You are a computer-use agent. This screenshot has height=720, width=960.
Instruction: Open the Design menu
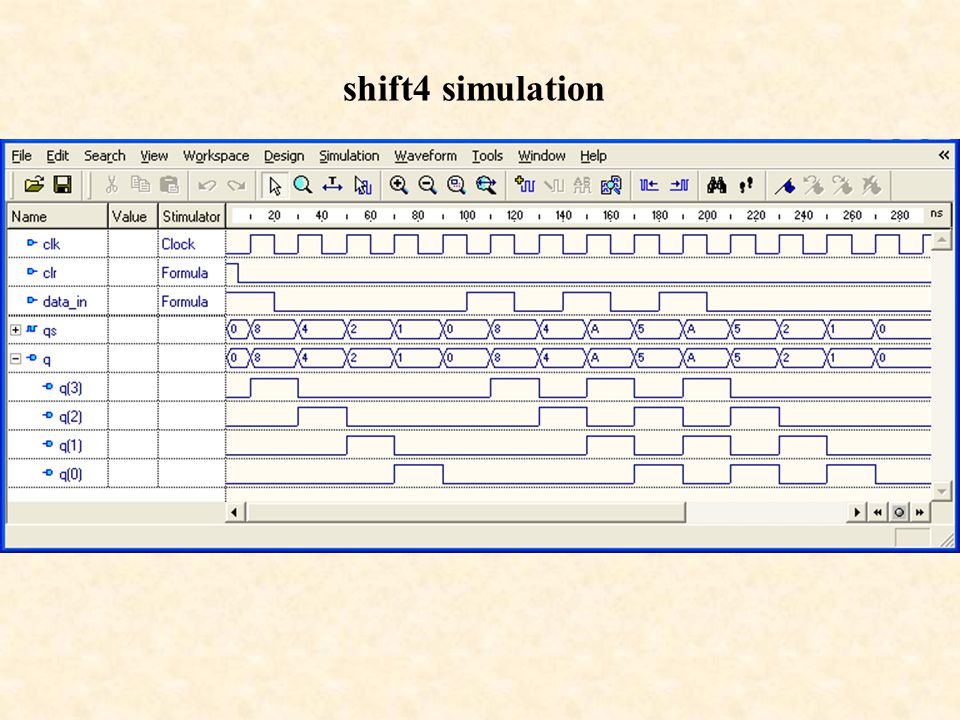coord(284,156)
